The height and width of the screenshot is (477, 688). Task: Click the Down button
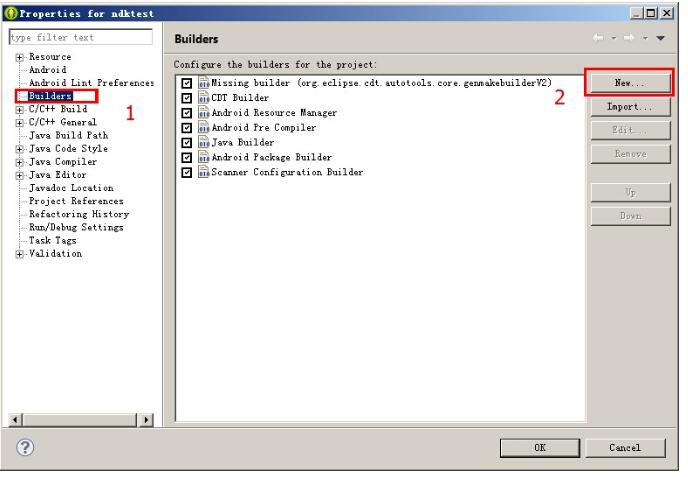pyautogui.click(x=630, y=216)
